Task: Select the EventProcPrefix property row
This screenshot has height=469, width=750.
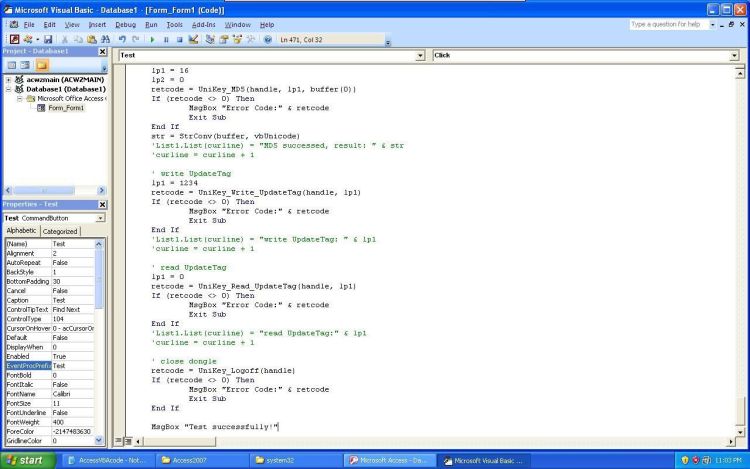Action: (50, 366)
